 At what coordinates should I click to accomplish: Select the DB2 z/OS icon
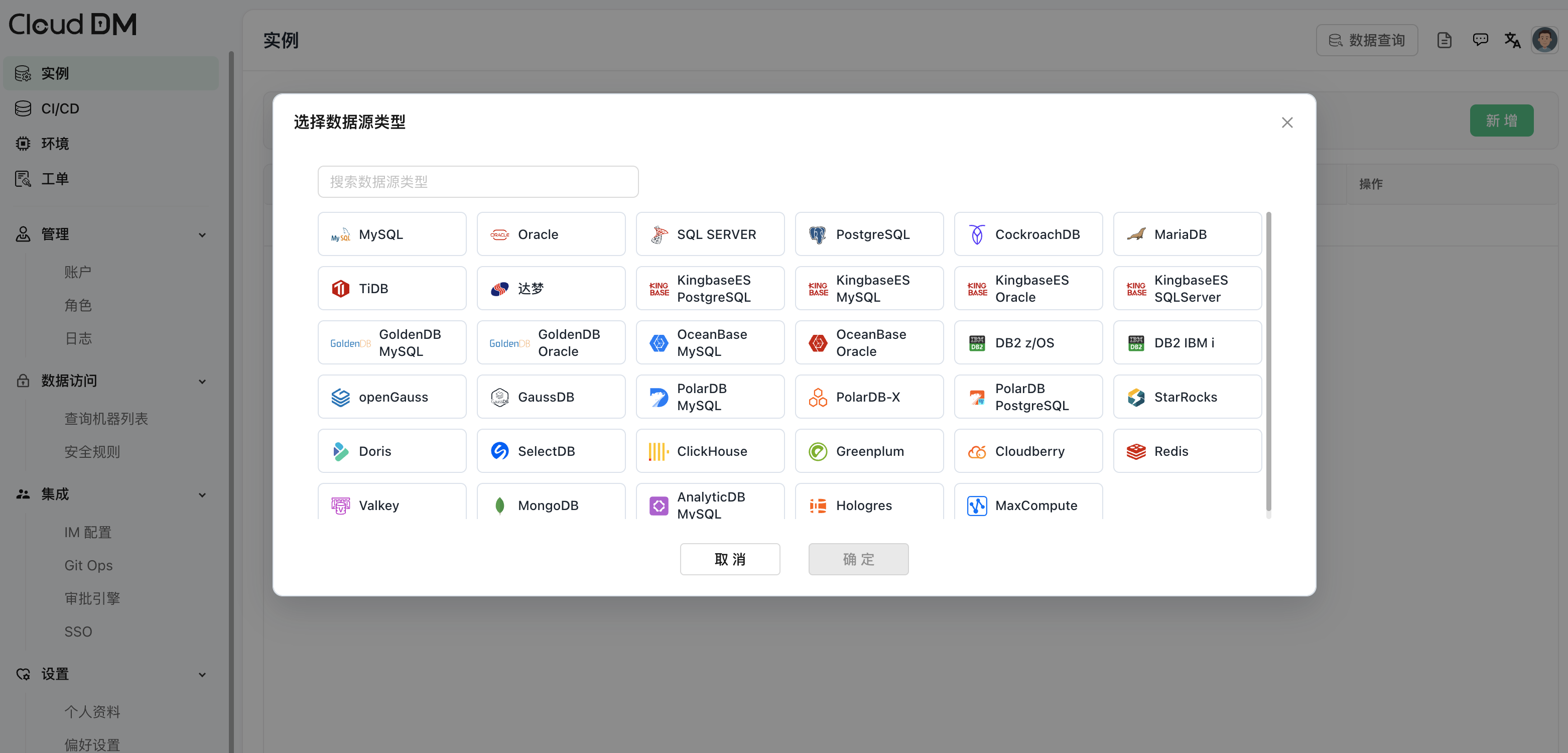(977, 343)
